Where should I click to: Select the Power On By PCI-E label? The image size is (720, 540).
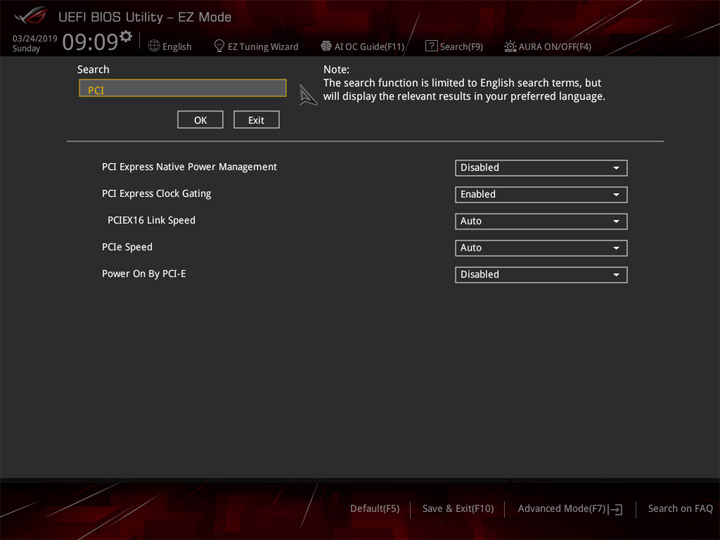(x=144, y=274)
